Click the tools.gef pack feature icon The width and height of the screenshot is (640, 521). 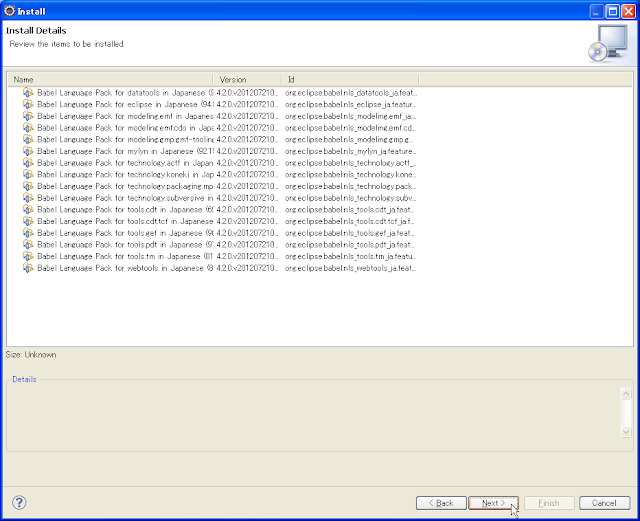(x=28, y=233)
